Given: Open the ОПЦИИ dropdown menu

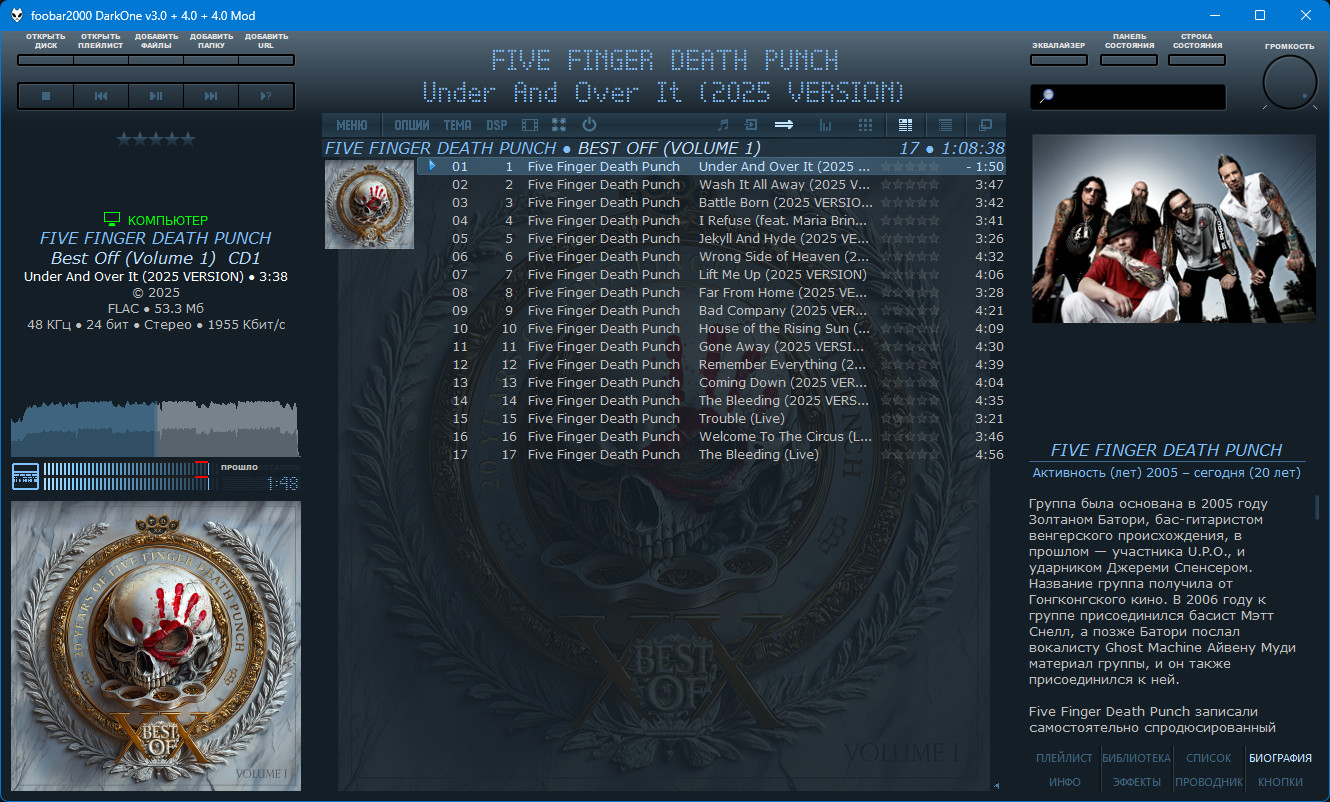Looking at the screenshot, I should coord(411,125).
